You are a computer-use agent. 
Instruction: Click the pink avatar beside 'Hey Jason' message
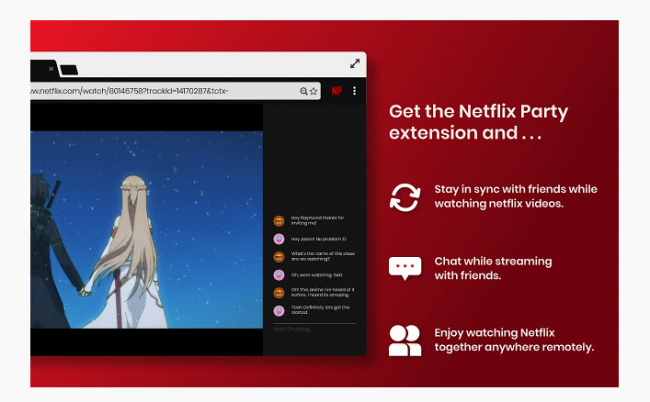[278, 239]
